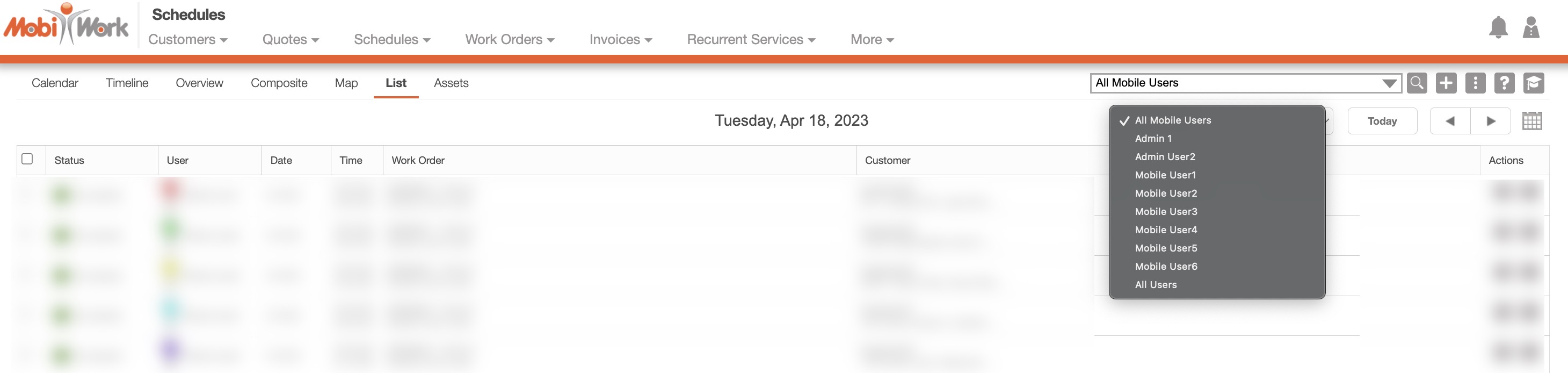Open the graduation cap training icon
Screen dimensions: 1568x373
point(1533,83)
